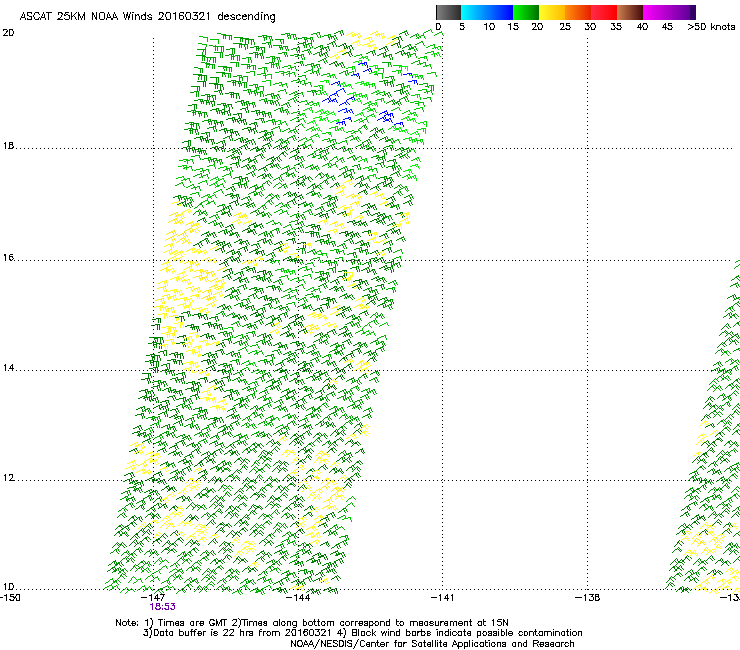Click the brown 35-40 knots legend swatch
Image resolution: width=740 pixels, height=650 pixels.
pos(630,12)
